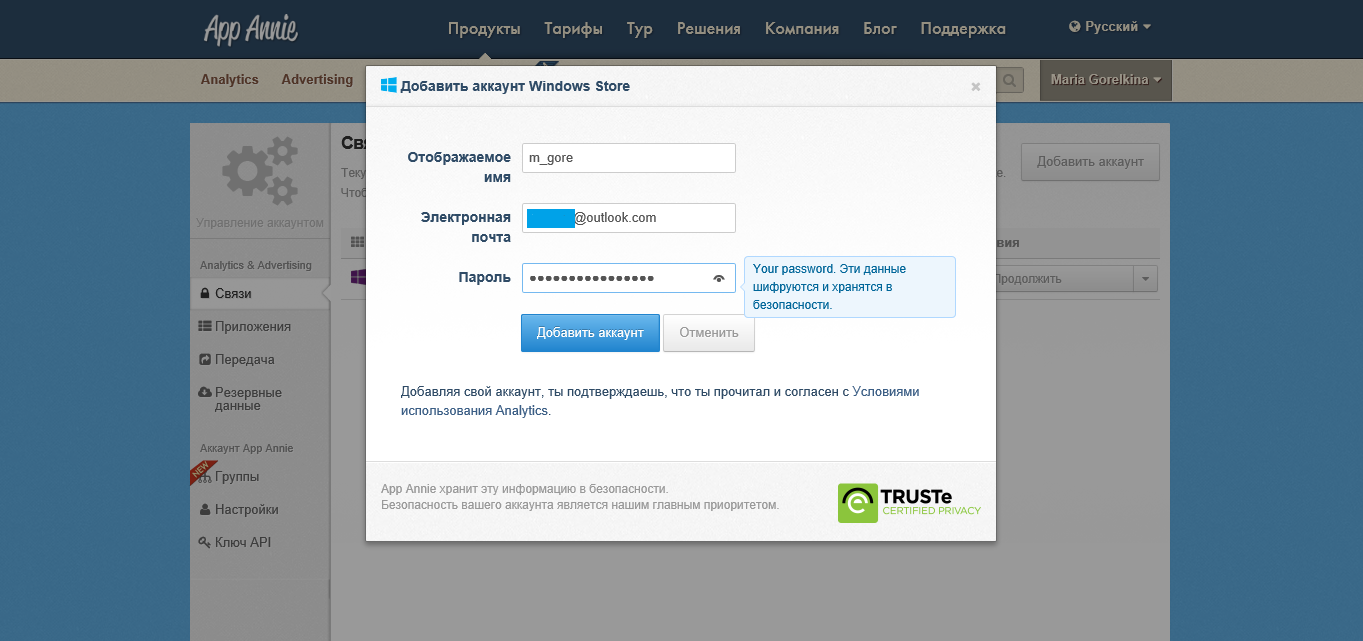Close the Windows Store account dialog
Viewport: 1363px width, 641px height.
click(x=976, y=87)
